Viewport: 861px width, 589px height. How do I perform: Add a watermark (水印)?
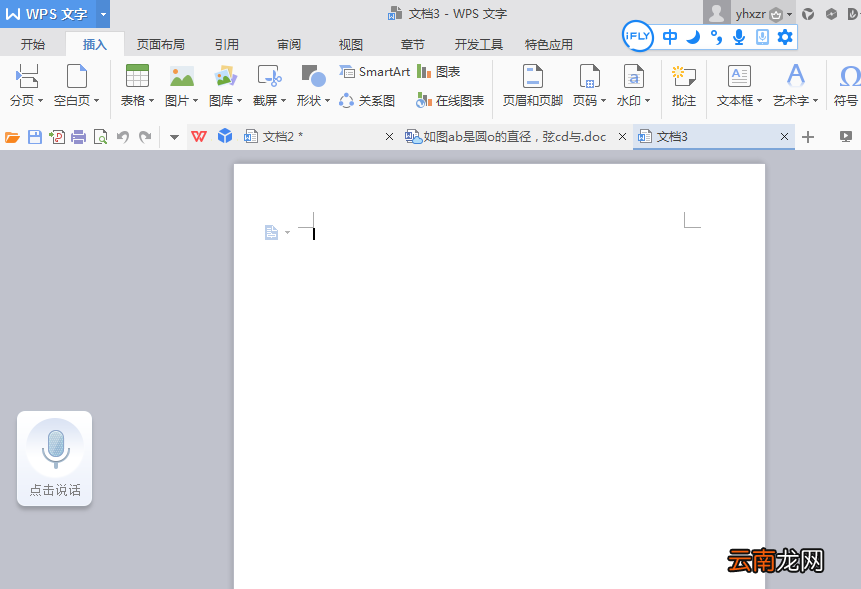point(633,85)
